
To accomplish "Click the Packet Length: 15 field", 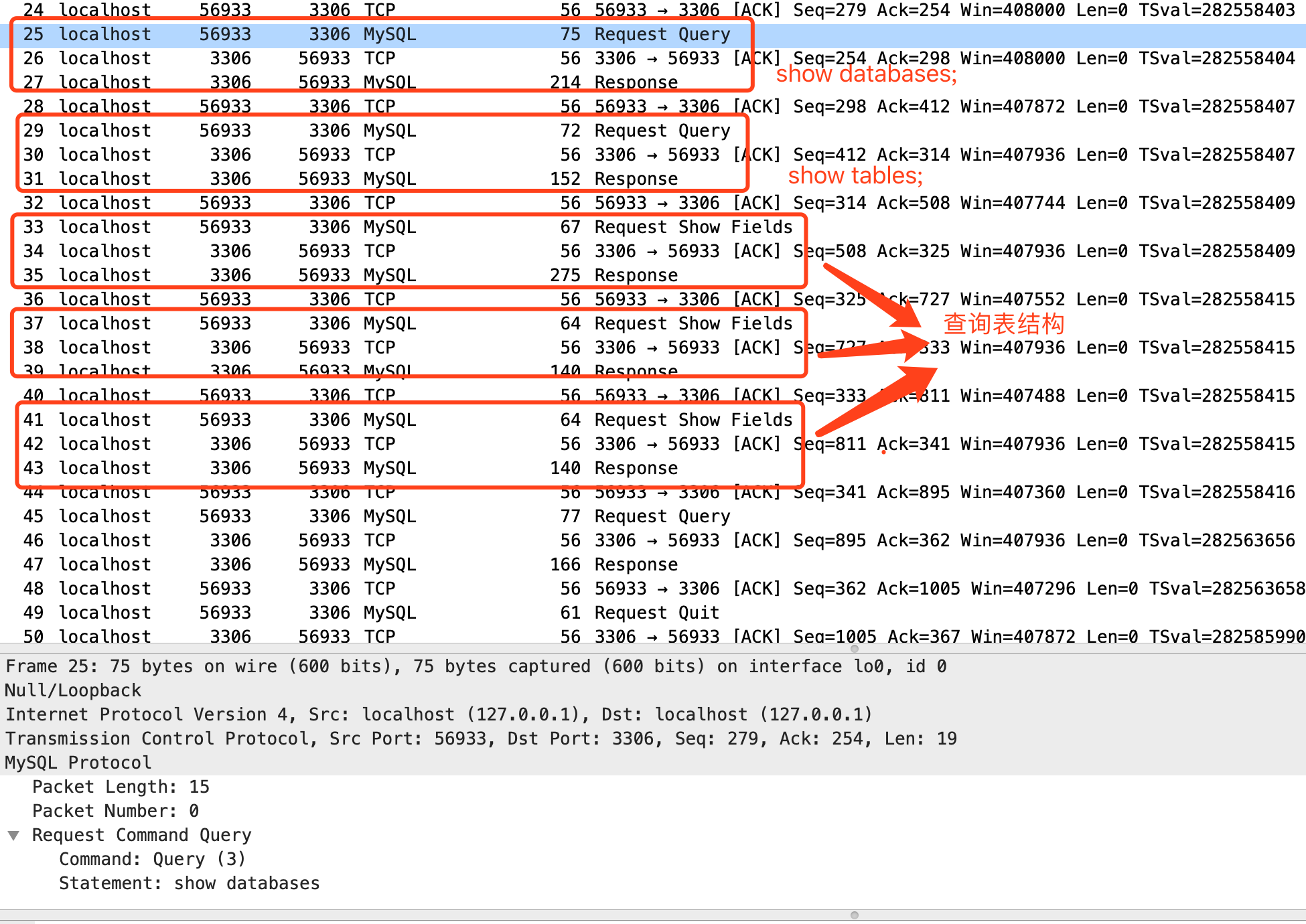I will point(121,787).
